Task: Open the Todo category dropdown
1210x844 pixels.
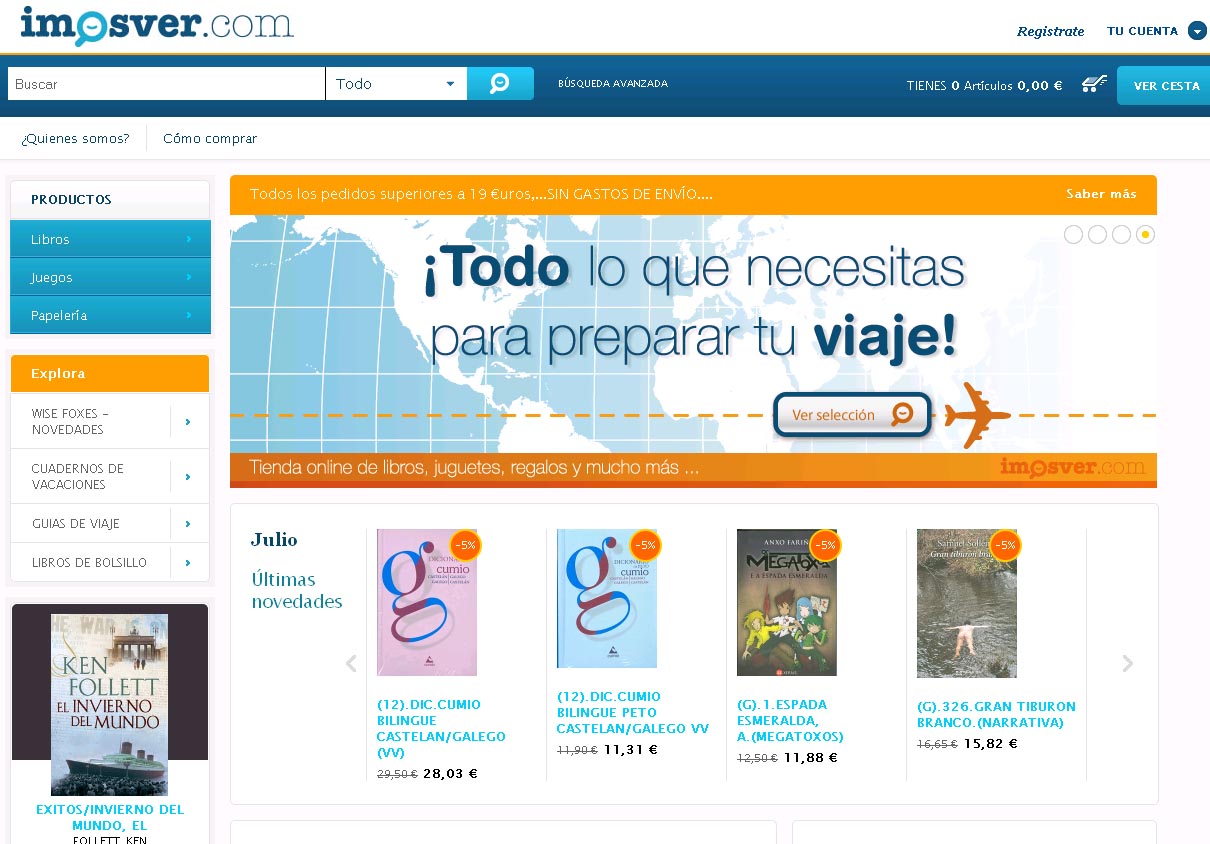Action: tap(396, 84)
